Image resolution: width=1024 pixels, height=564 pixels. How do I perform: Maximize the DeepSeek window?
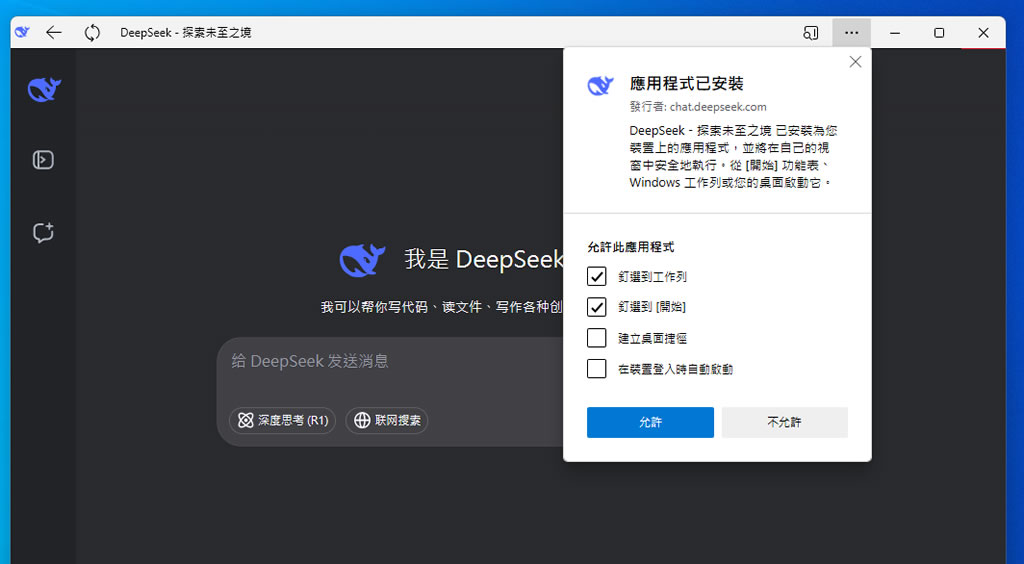pos(938,33)
